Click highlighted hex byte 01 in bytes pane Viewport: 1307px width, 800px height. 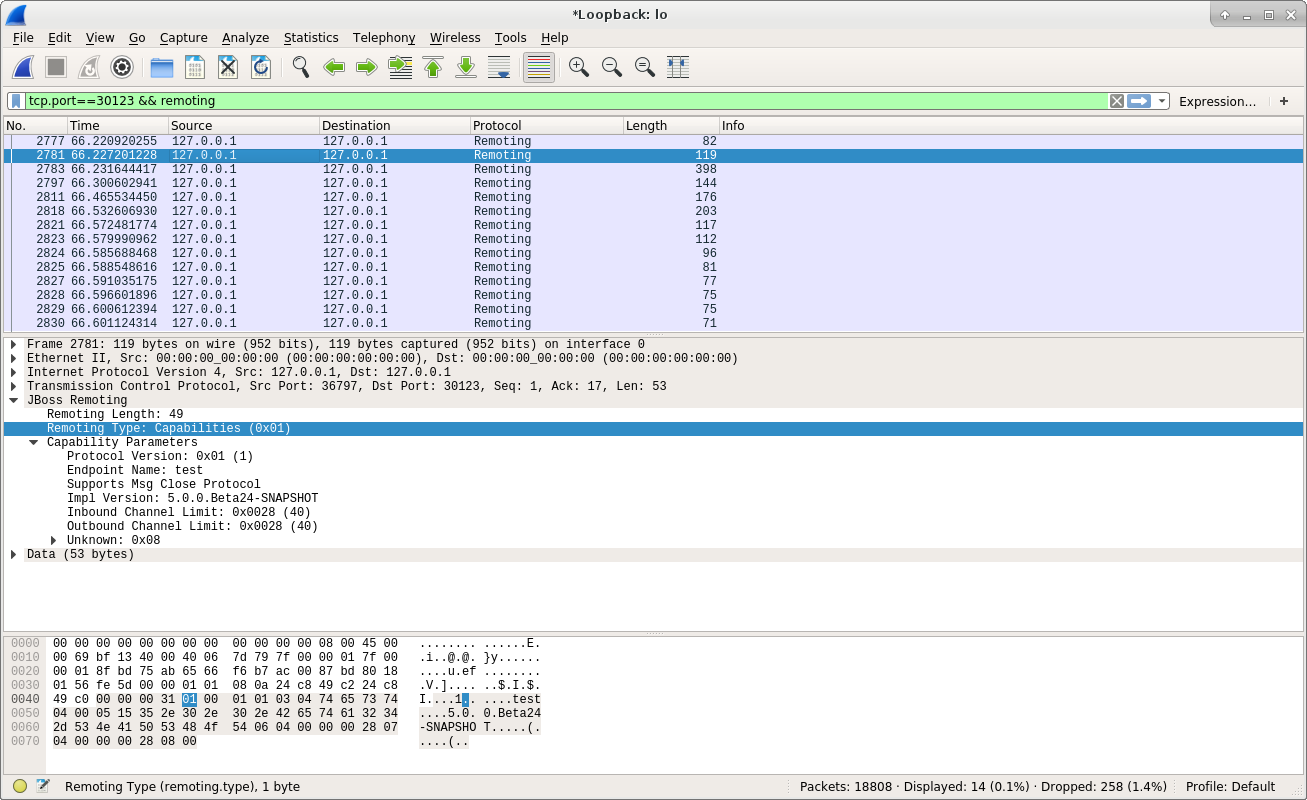point(190,699)
